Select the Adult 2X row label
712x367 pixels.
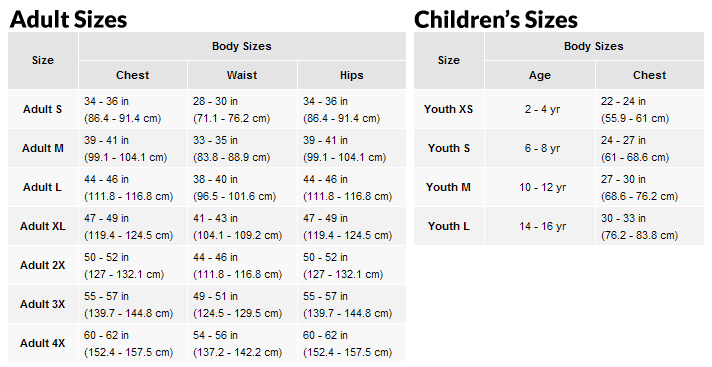(x=43, y=266)
